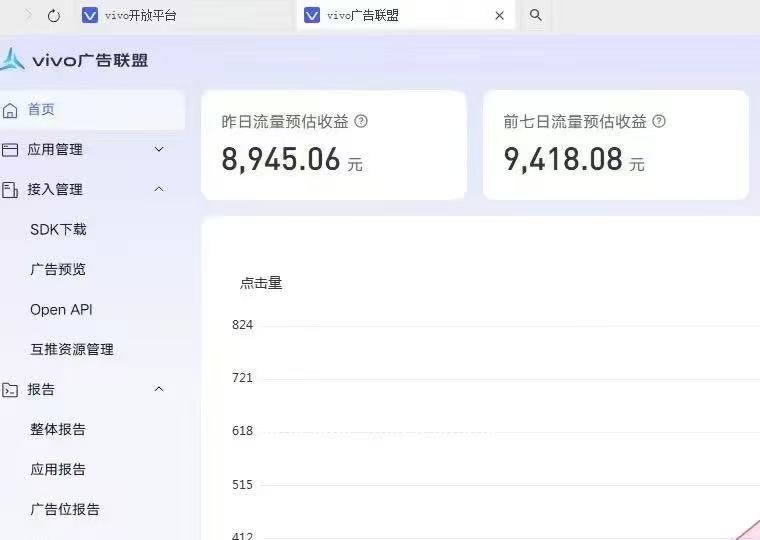
Task: Click the home icon beside 首页
Action: click(x=10, y=111)
